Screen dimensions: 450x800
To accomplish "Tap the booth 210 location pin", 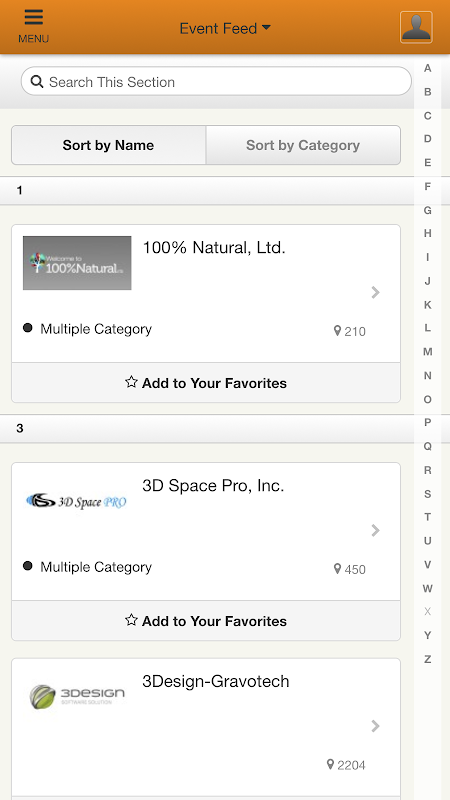I will coord(337,331).
